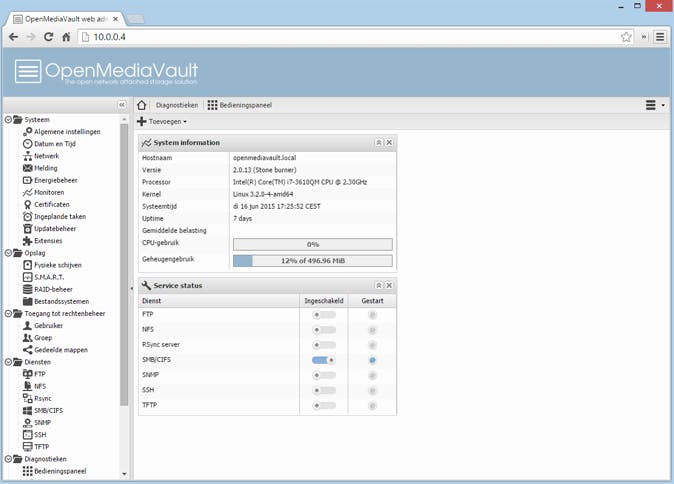Toggle TFTP enabled switch

(324, 405)
